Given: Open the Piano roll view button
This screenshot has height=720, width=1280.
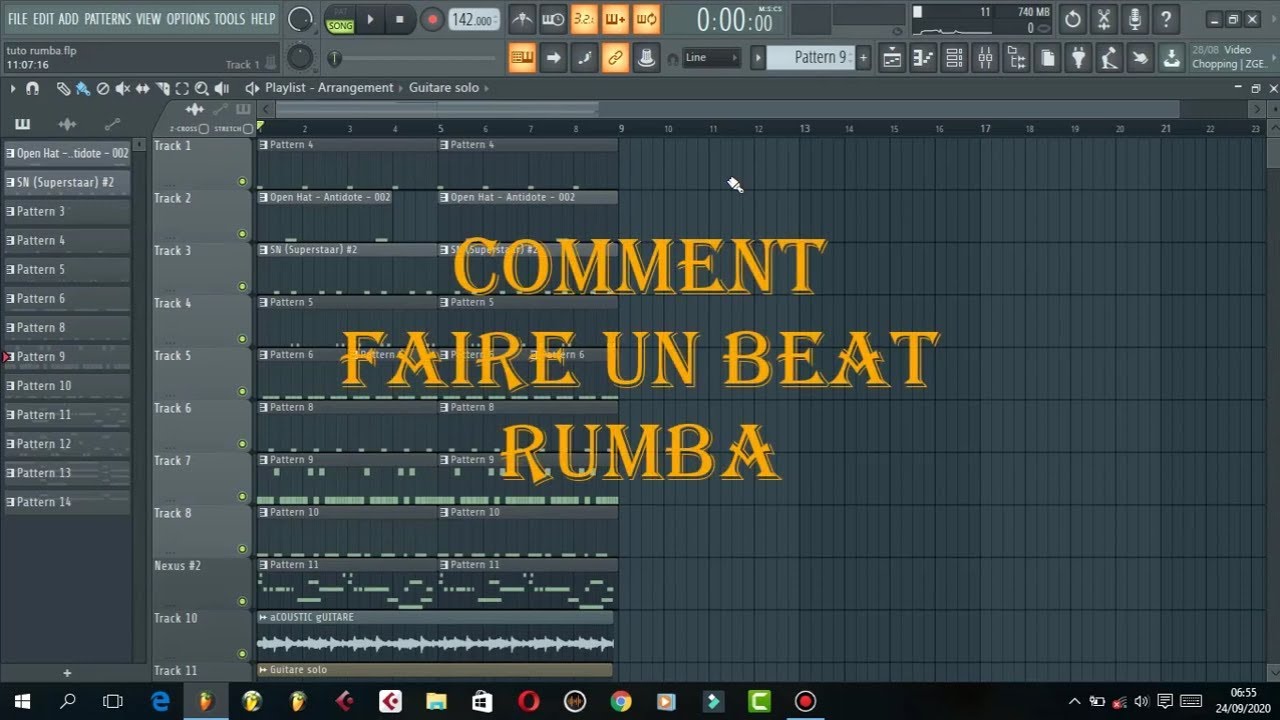Looking at the screenshot, I should tap(923, 58).
